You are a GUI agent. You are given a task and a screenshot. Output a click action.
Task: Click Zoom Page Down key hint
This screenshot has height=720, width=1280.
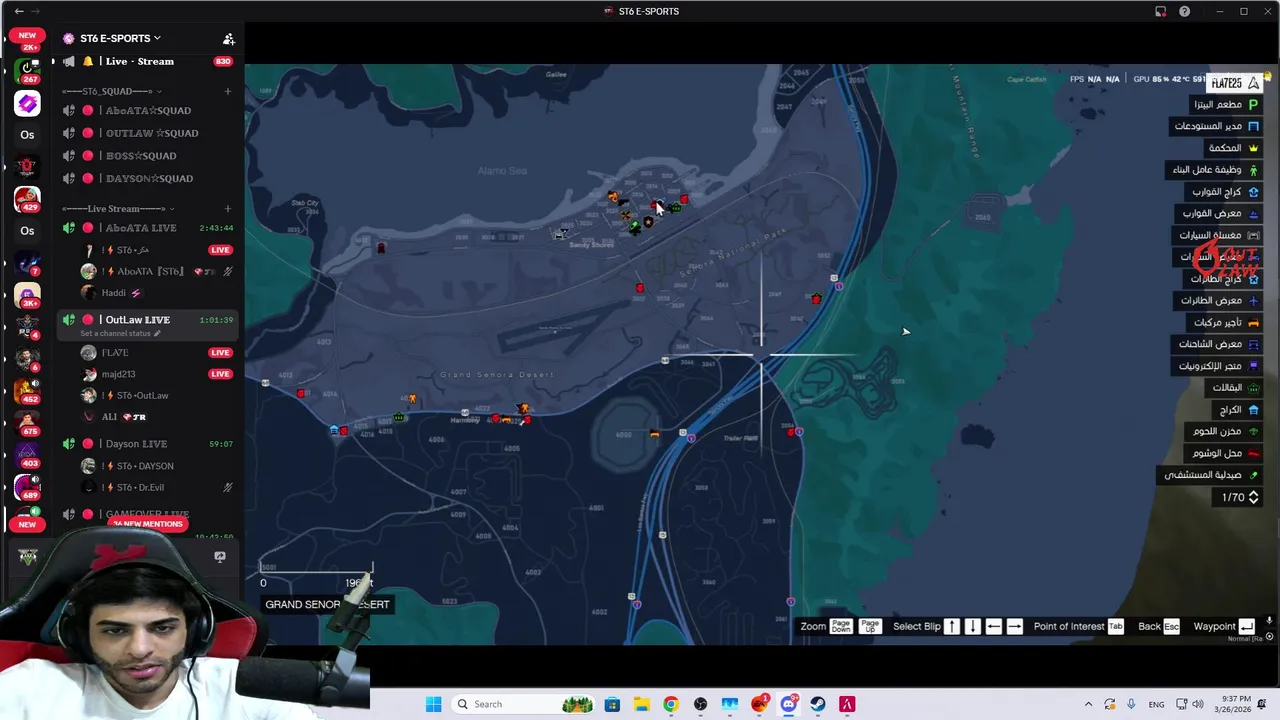[841, 626]
